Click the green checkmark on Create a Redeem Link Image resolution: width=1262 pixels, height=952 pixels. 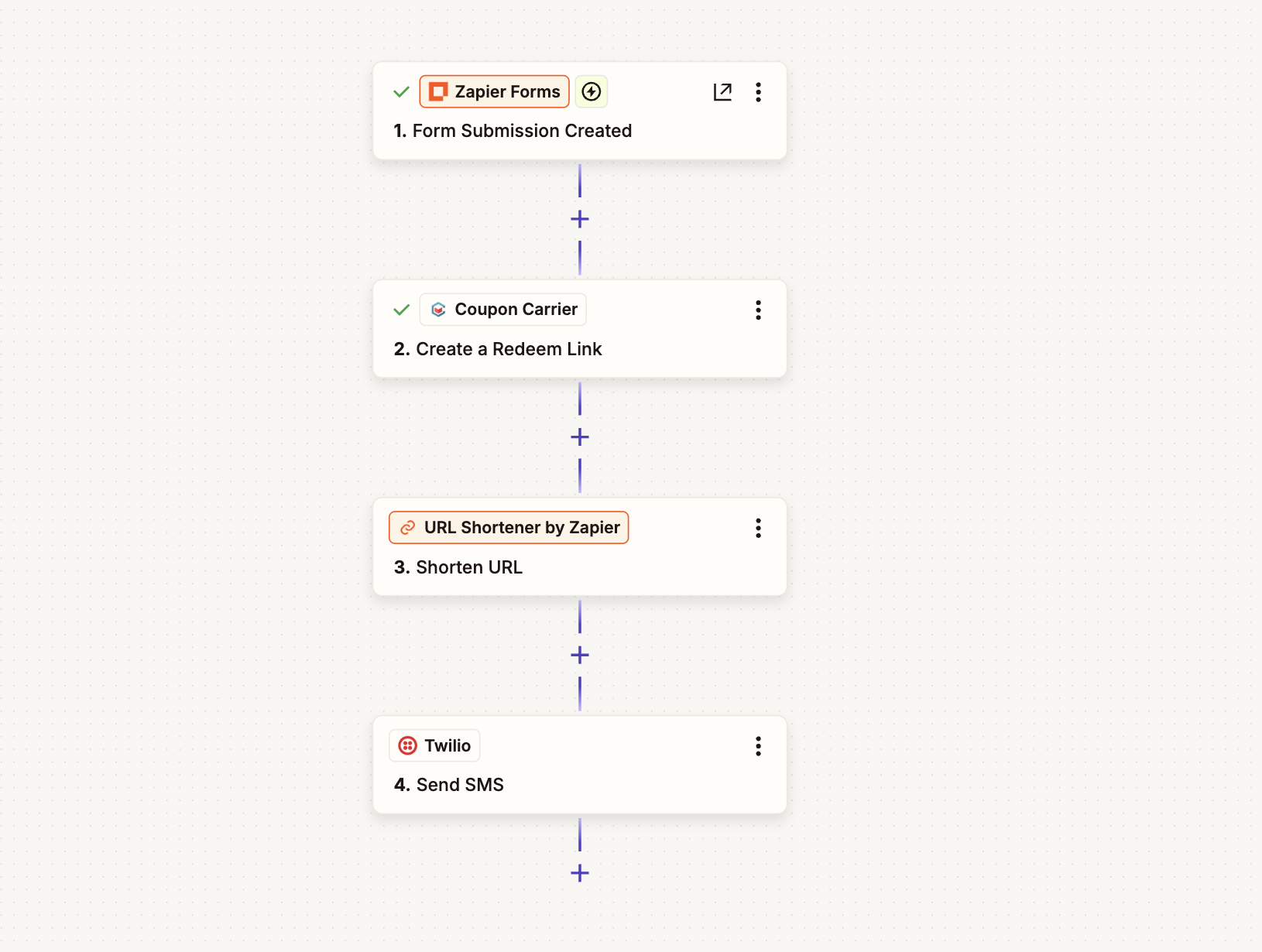click(401, 310)
